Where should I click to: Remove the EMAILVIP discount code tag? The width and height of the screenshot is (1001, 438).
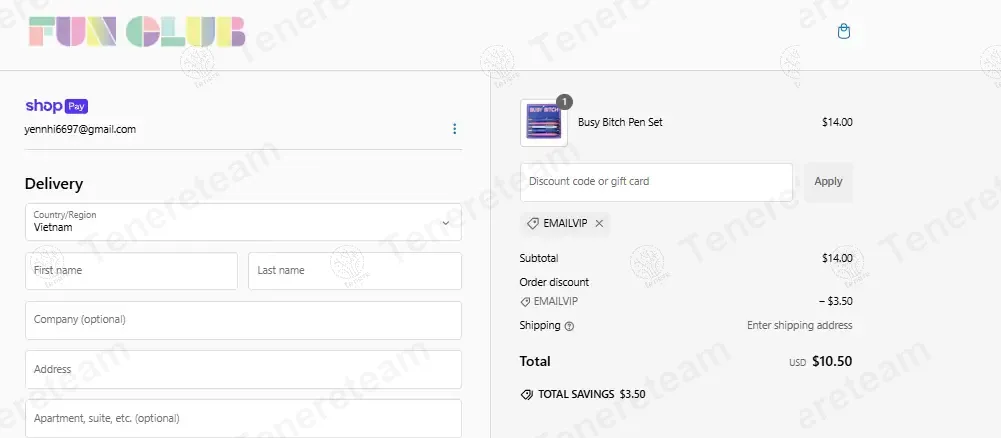point(599,223)
